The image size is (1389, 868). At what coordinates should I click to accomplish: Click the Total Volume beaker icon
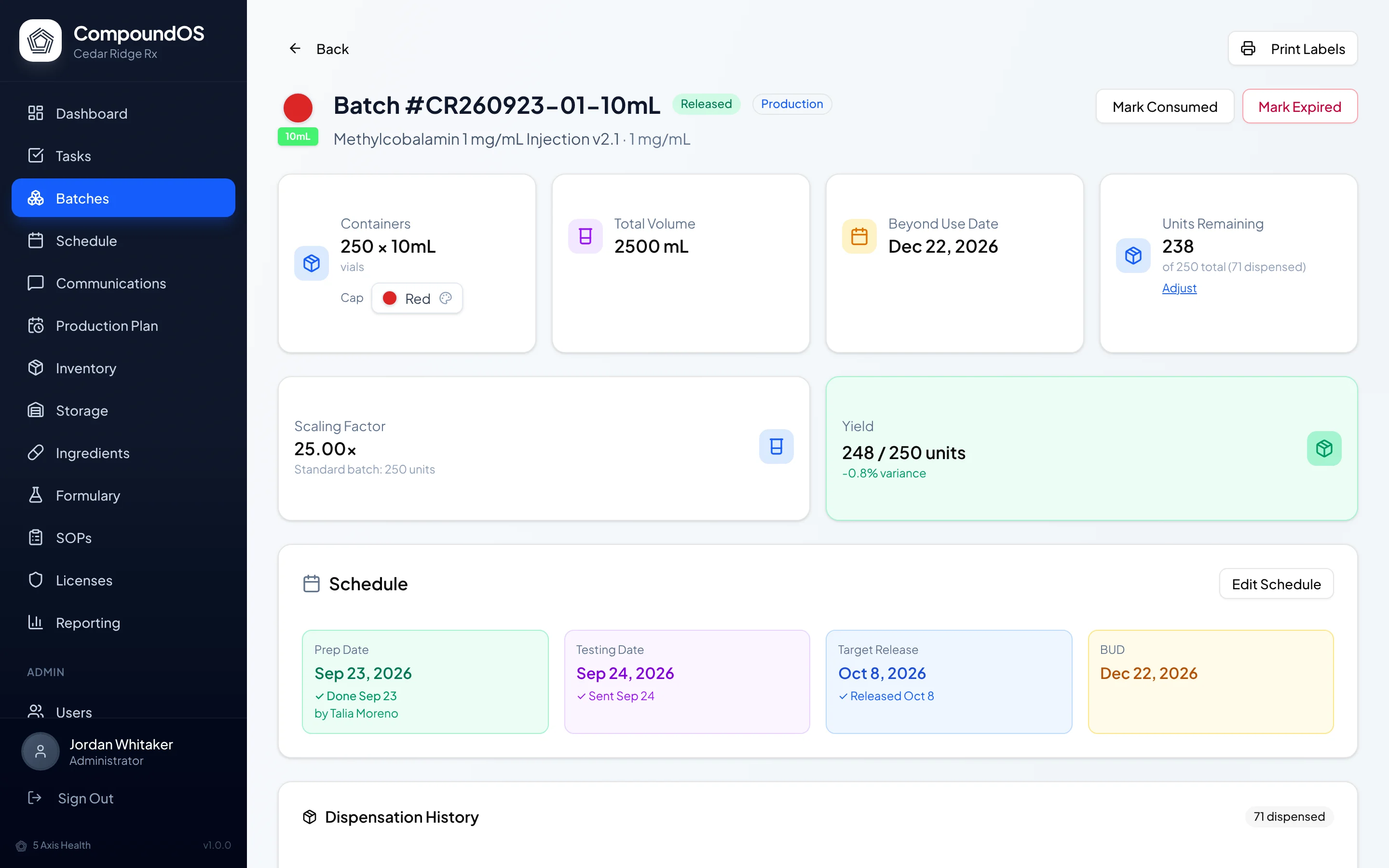coord(586,236)
